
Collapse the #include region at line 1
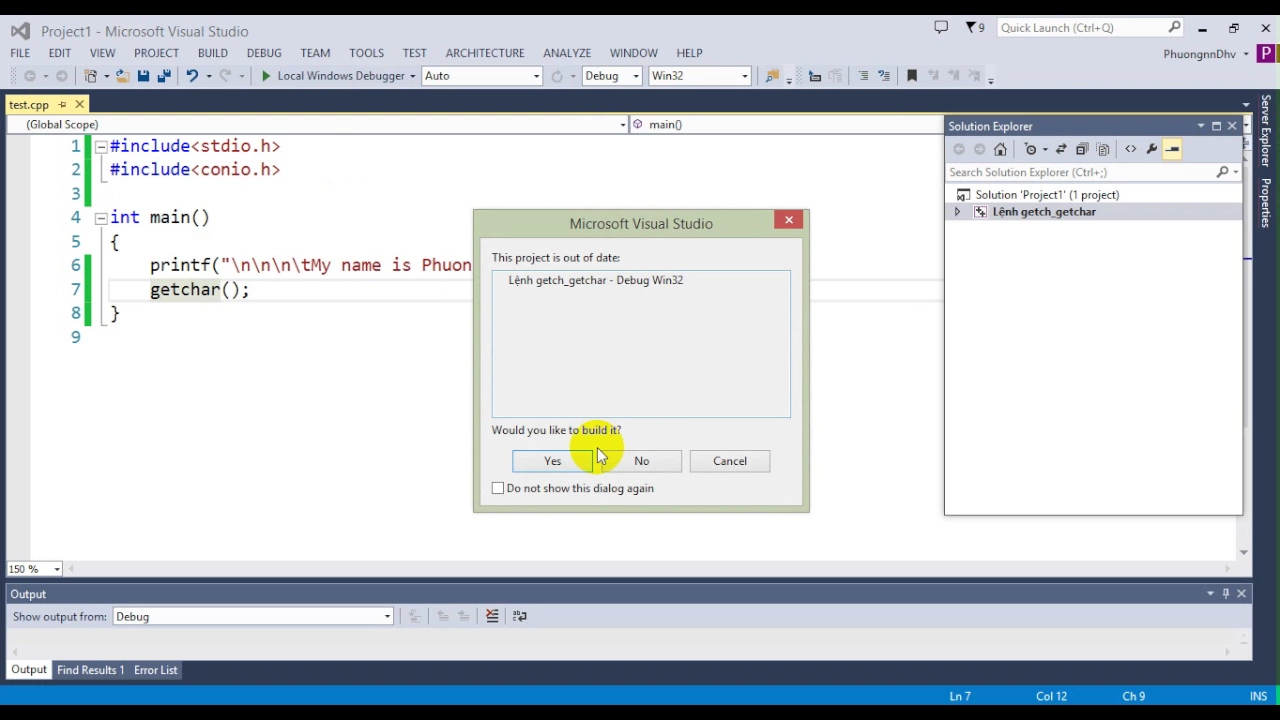tap(101, 146)
